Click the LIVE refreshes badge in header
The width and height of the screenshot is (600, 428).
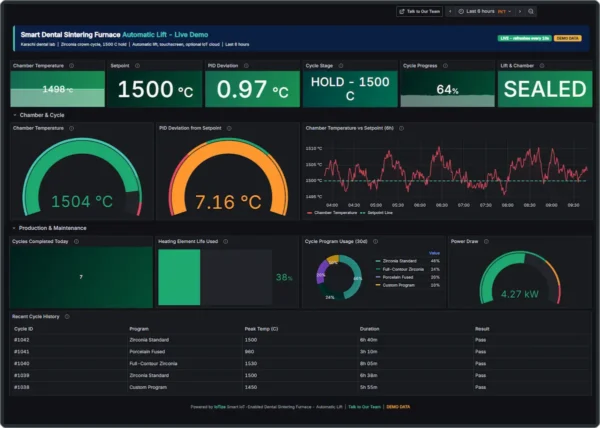coord(524,38)
